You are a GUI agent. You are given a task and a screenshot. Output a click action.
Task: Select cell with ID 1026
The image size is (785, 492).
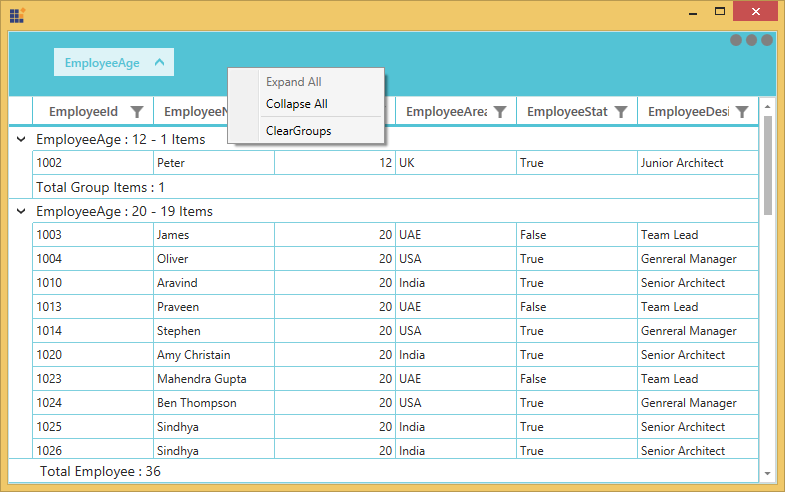tap(93, 449)
